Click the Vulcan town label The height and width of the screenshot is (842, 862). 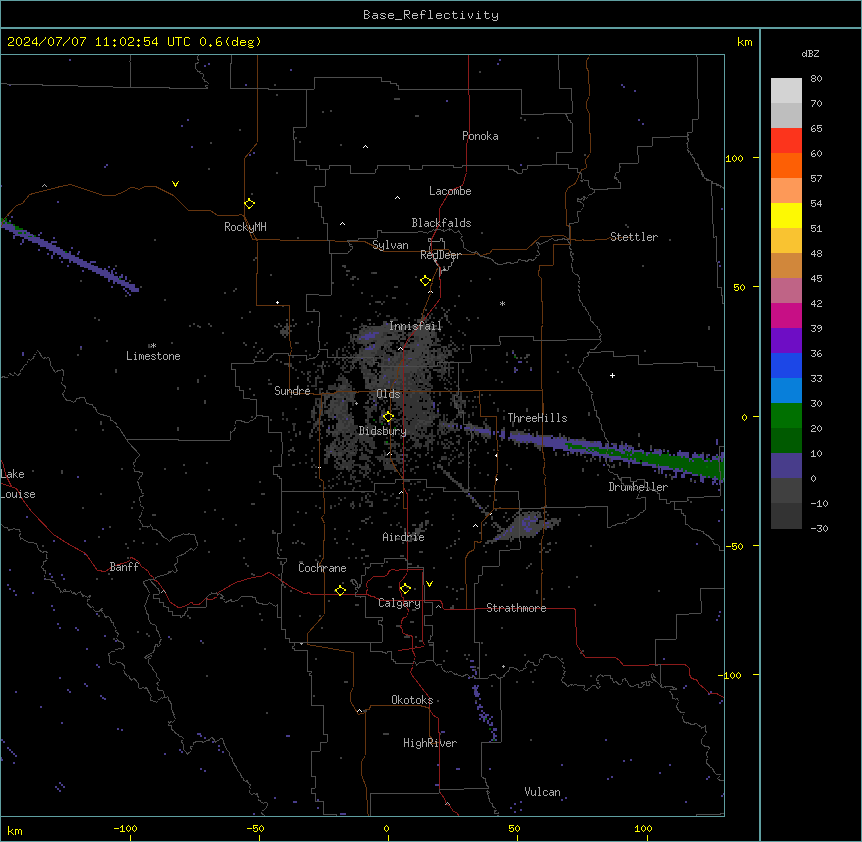[542, 792]
